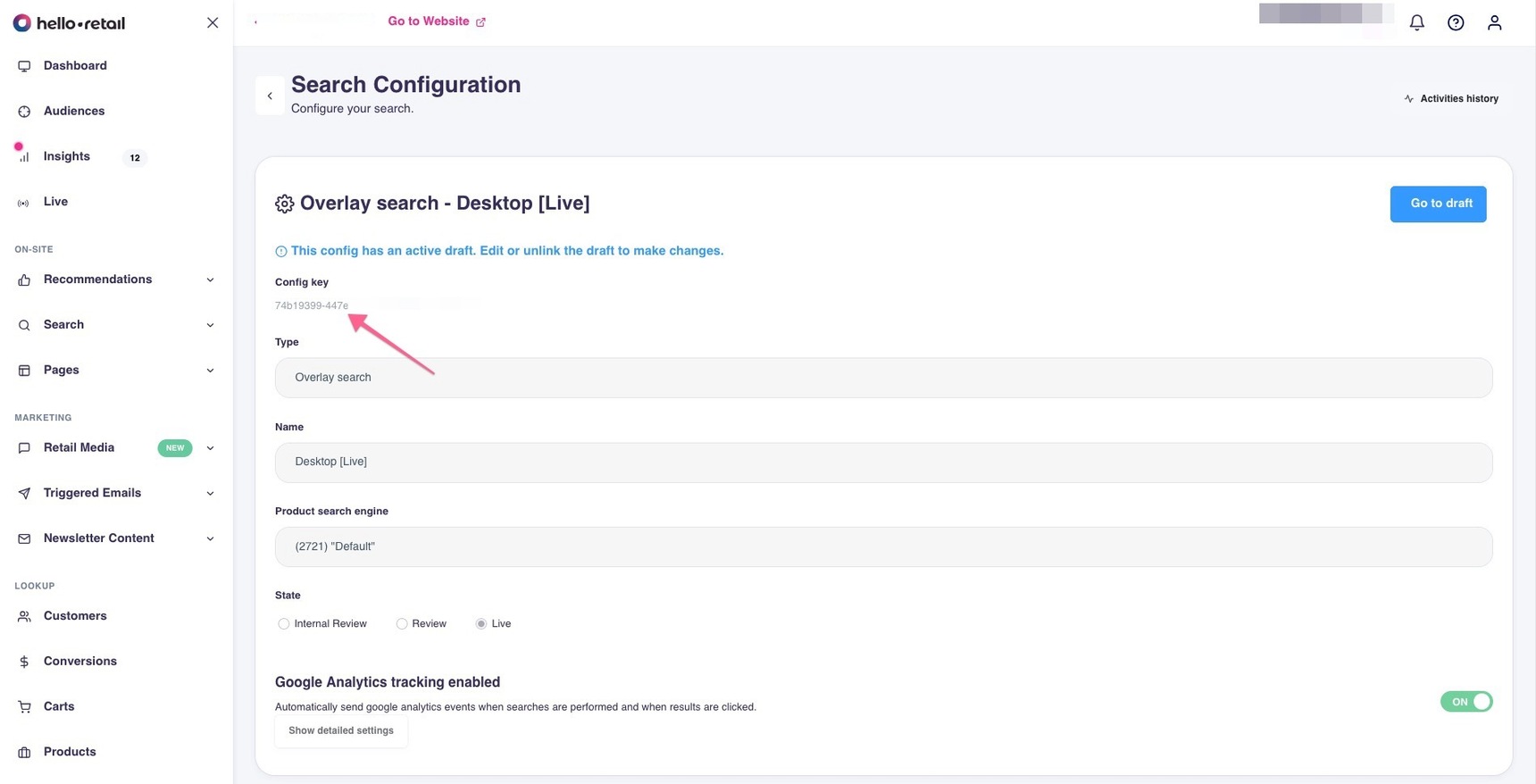Select the Internal Review state

click(284, 624)
